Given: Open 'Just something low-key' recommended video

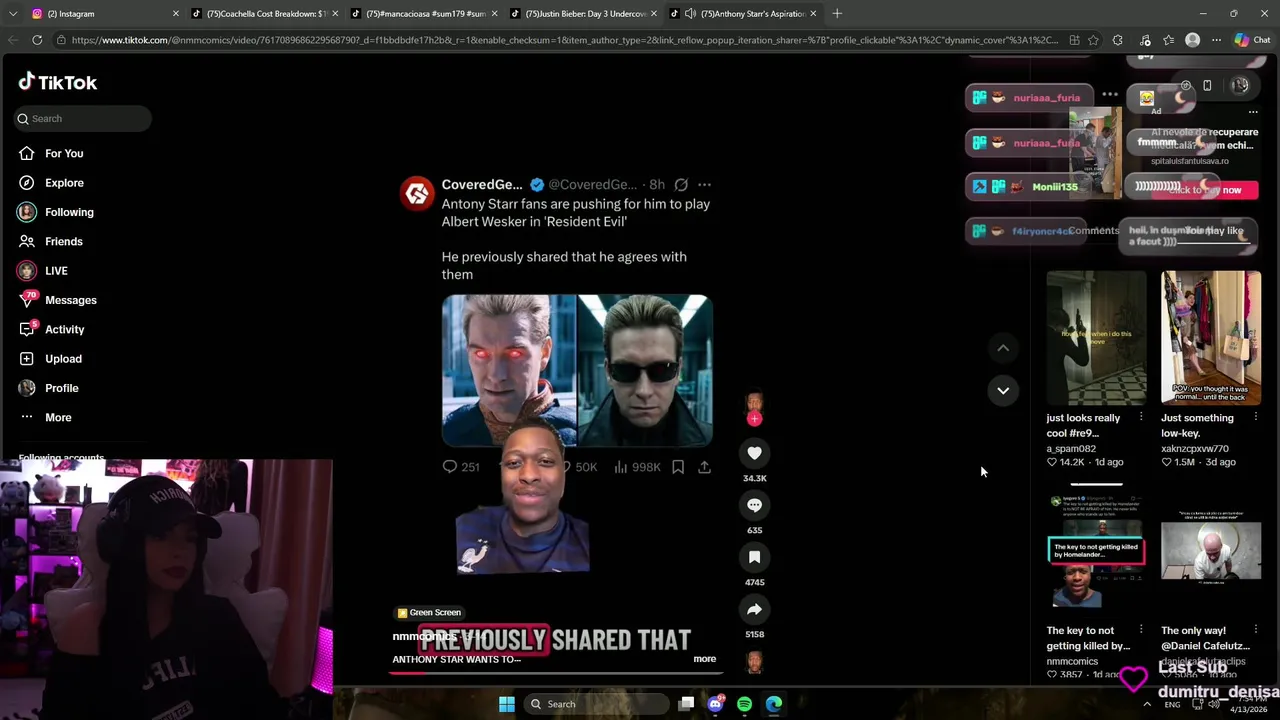Looking at the screenshot, I should click(x=1210, y=337).
